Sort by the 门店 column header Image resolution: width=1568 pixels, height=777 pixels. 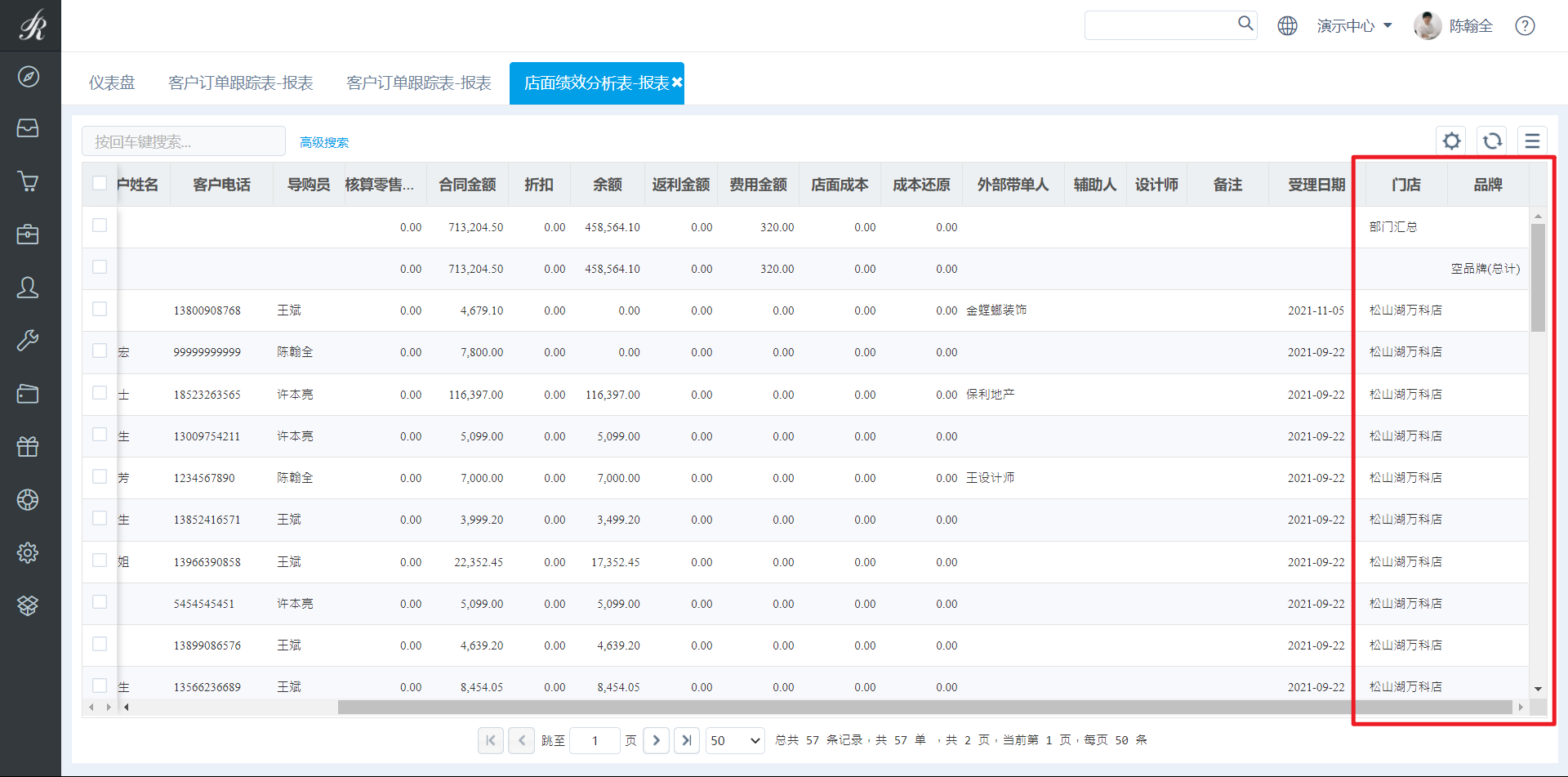coord(1406,185)
